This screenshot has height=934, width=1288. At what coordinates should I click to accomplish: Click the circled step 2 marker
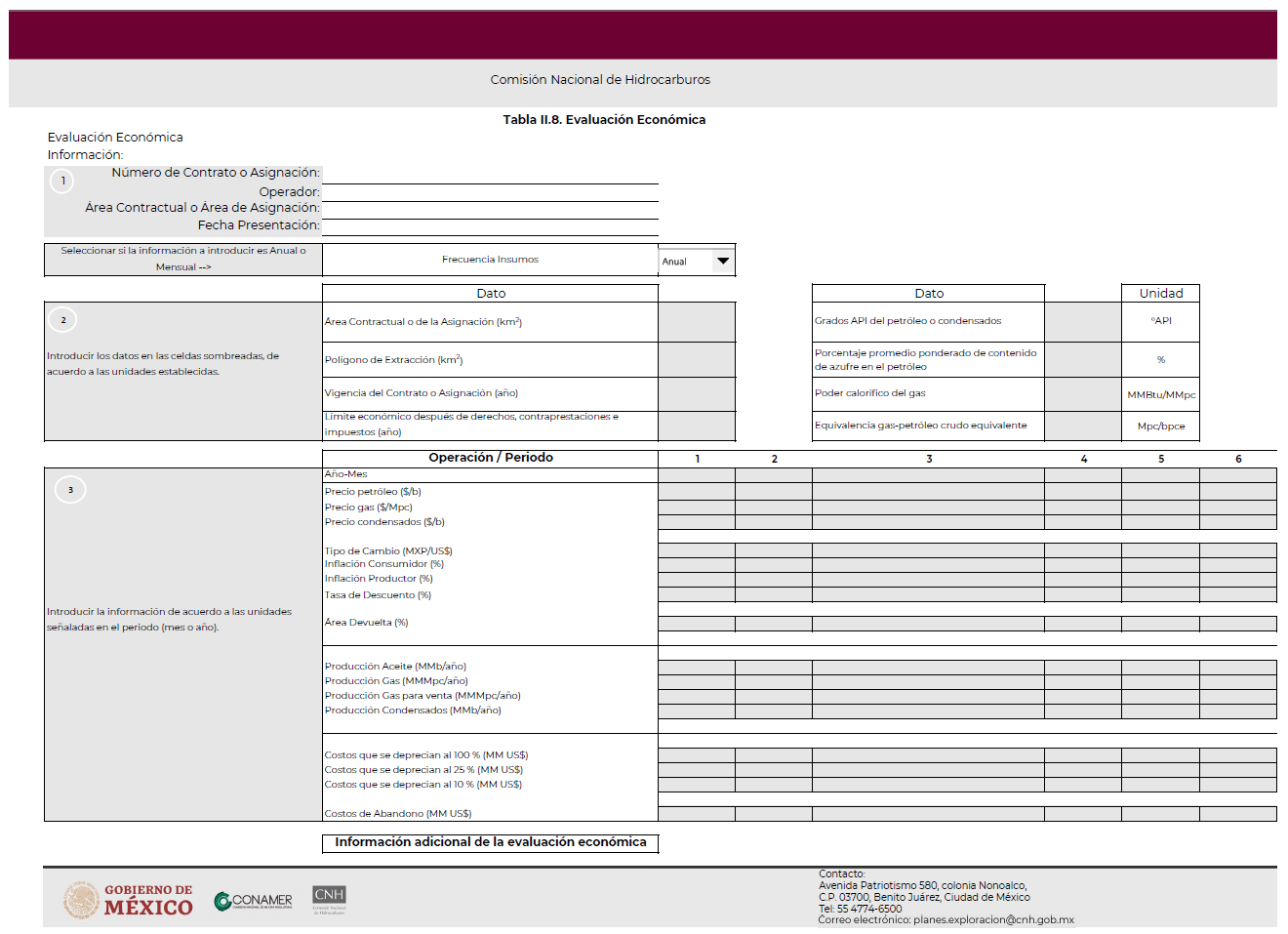(x=62, y=320)
